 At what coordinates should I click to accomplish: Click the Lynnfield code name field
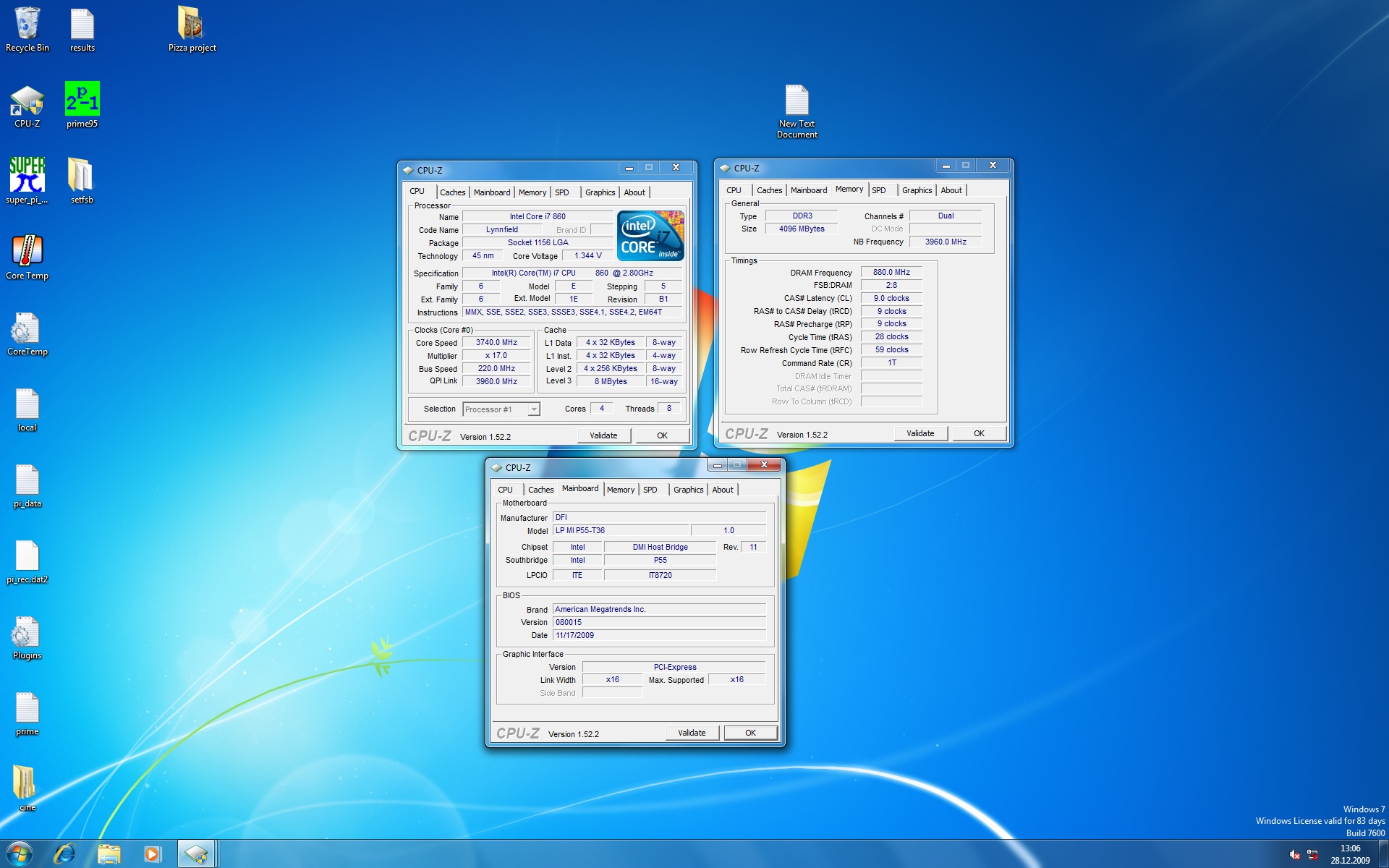(501, 230)
